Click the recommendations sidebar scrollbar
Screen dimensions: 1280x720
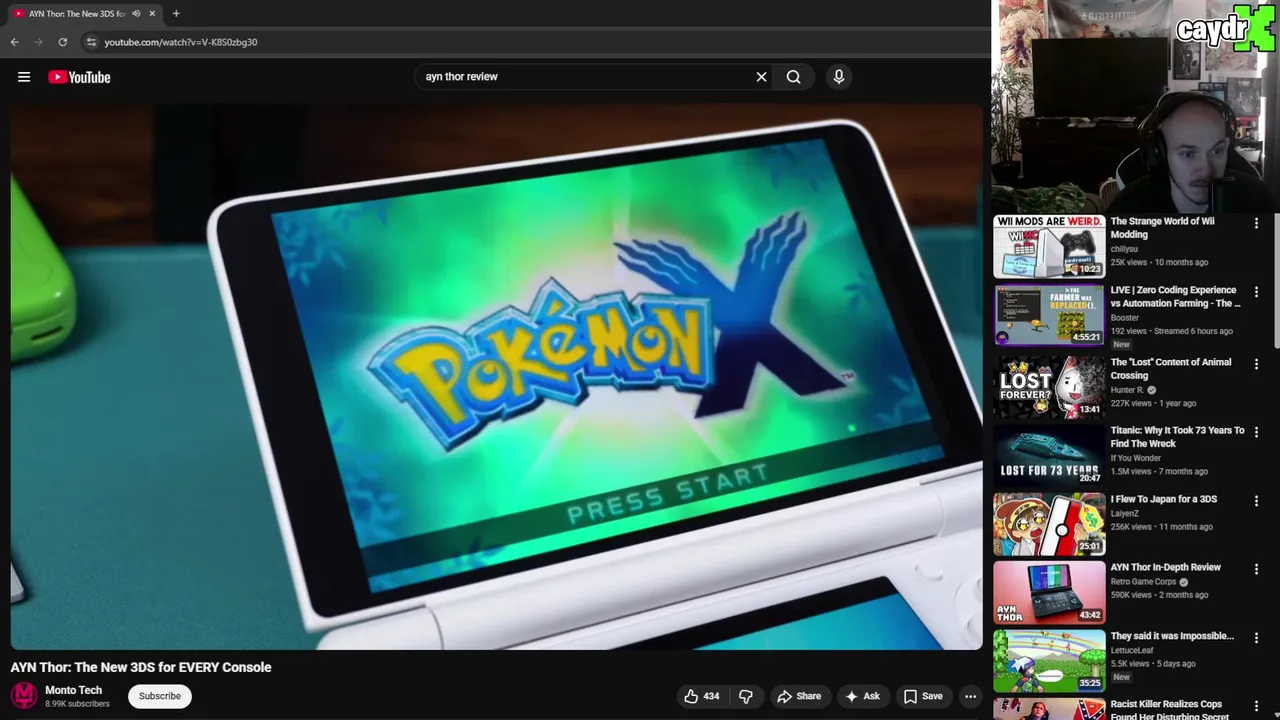[x=1275, y=280]
